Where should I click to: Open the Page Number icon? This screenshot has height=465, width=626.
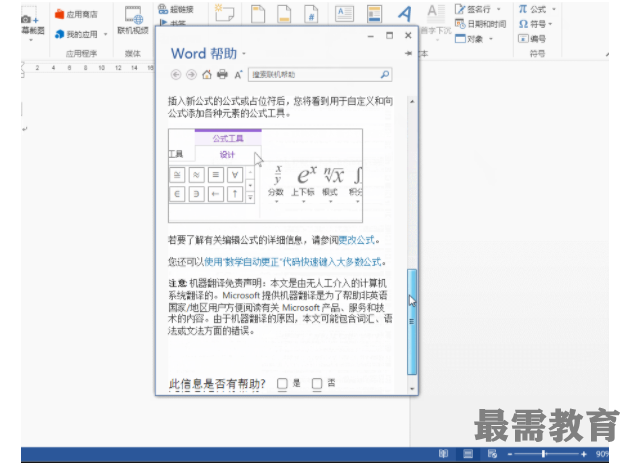[x=311, y=13]
